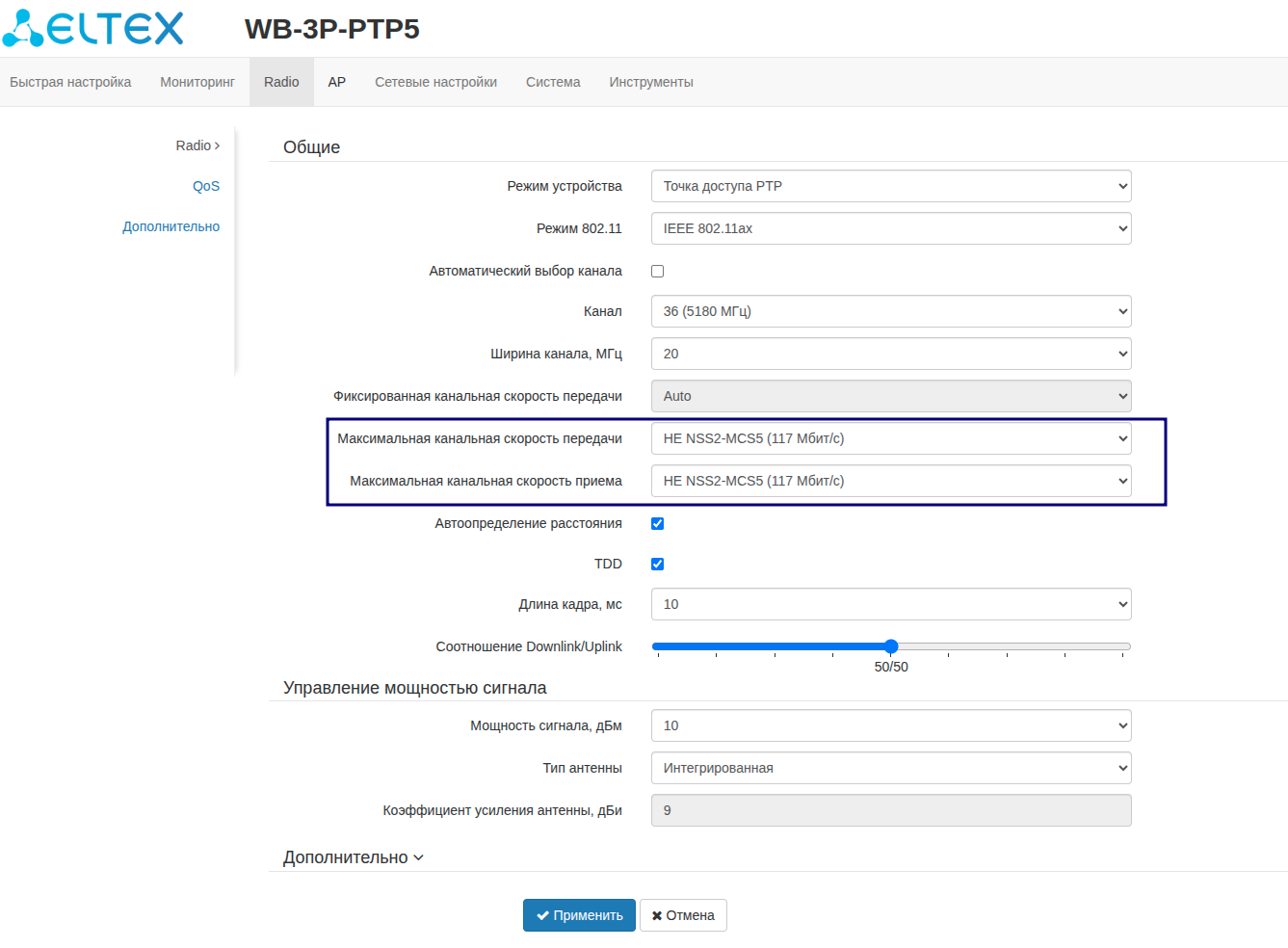Image resolution: width=1288 pixels, height=948 pixels.
Task: Open Максимальная канальная скорость передачи dropdown
Action: (891, 438)
